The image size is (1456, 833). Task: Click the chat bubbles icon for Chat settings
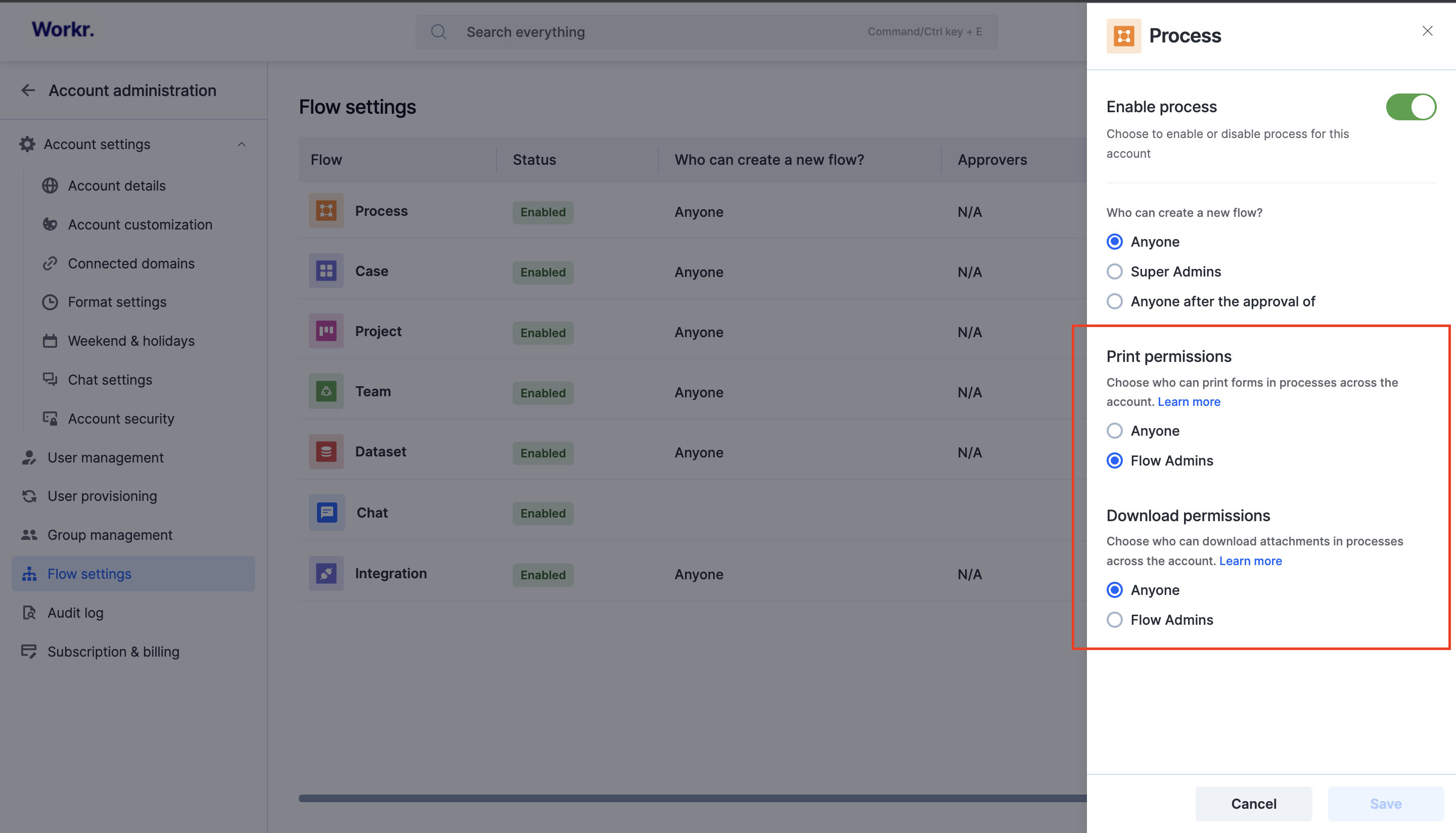[51, 380]
